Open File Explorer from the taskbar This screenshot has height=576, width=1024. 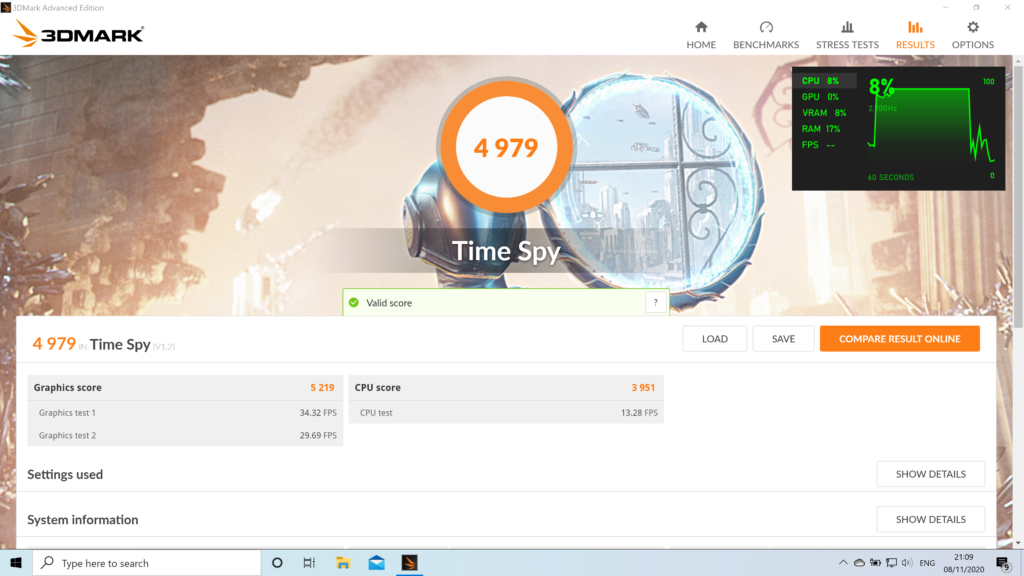pos(343,562)
